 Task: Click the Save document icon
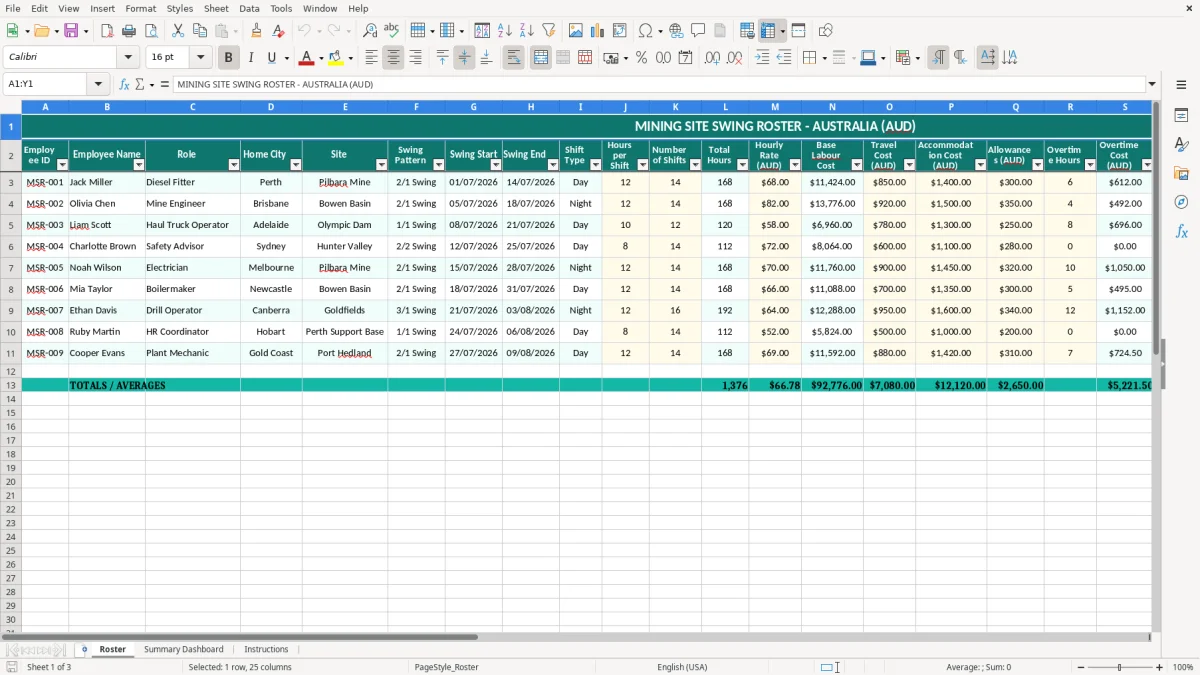(71, 31)
